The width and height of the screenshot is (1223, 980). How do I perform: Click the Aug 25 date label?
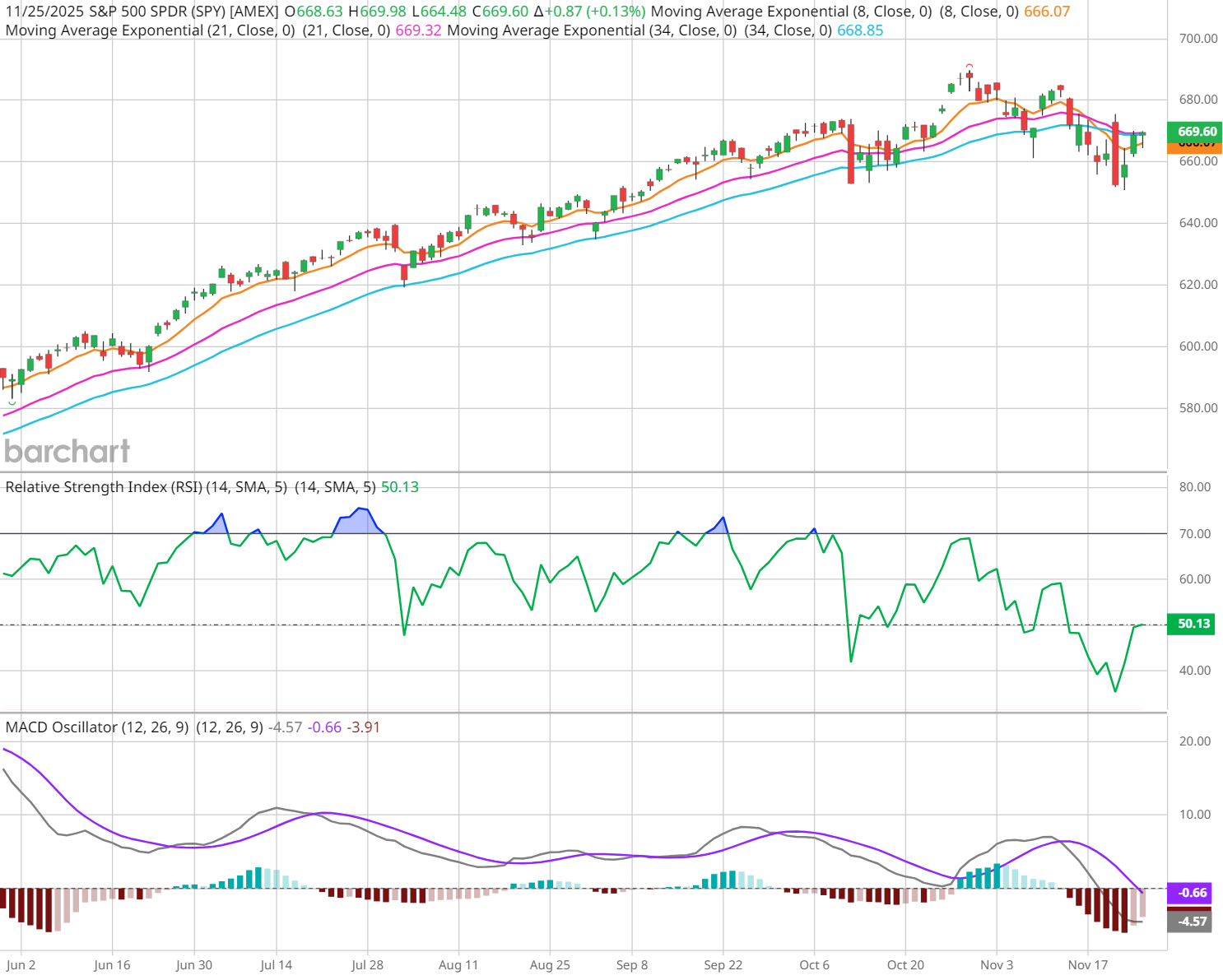[550, 965]
